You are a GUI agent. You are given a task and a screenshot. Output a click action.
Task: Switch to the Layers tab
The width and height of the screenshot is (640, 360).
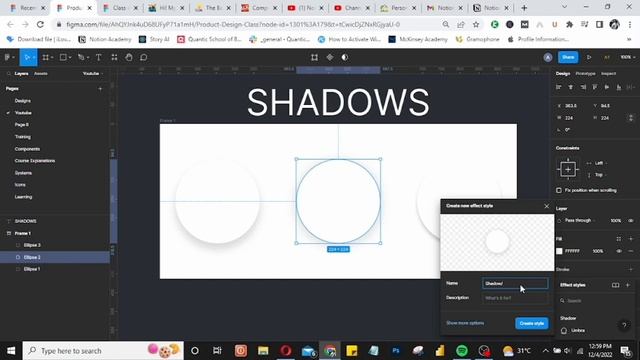coord(21,73)
